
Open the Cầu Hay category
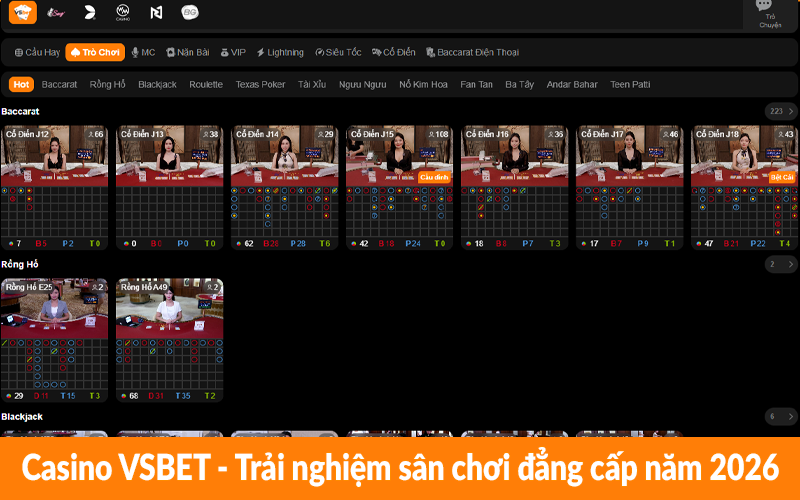pyautogui.click(x=37, y=52)
